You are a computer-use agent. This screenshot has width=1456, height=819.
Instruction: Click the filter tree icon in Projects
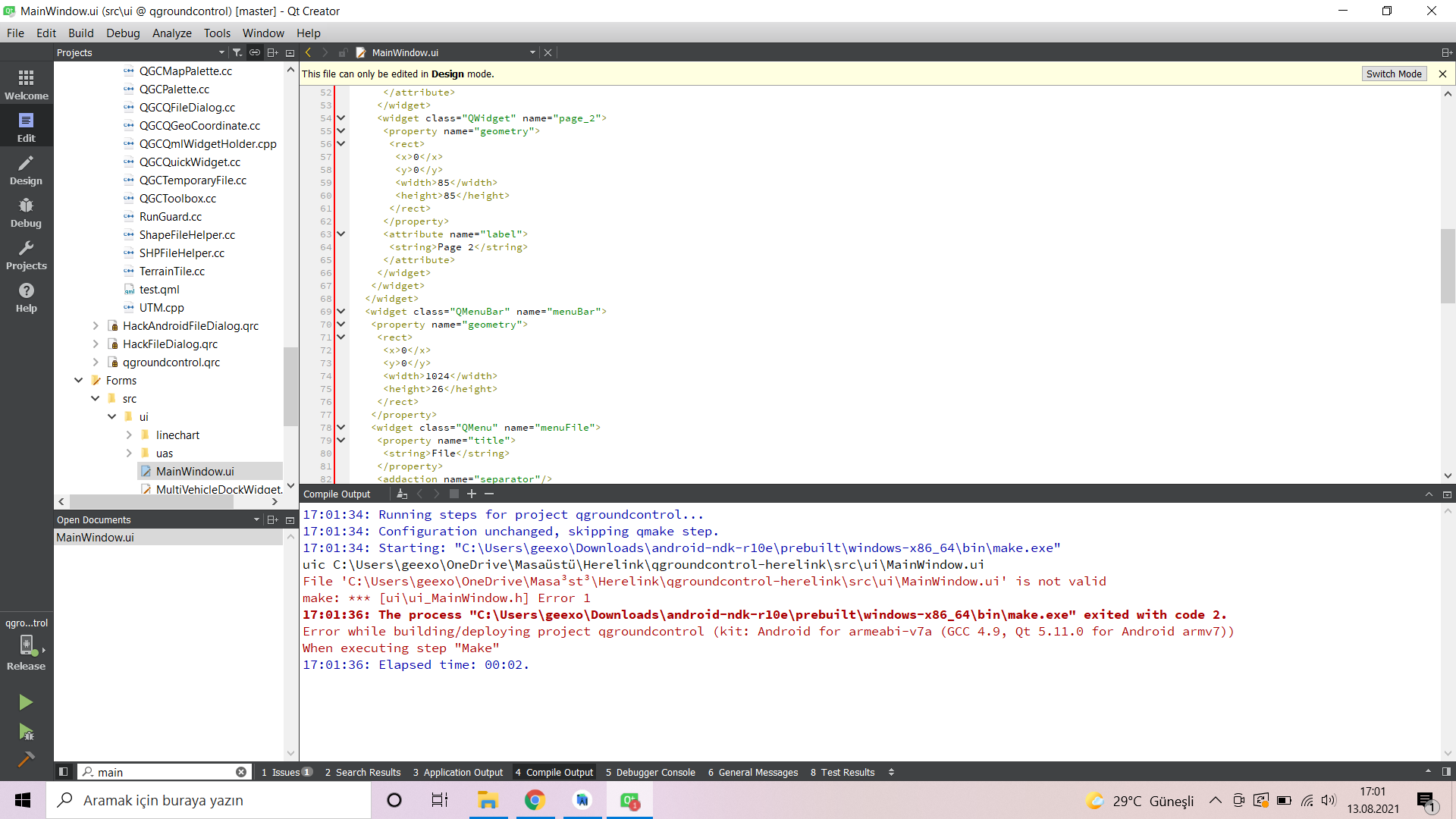point(237,52)
